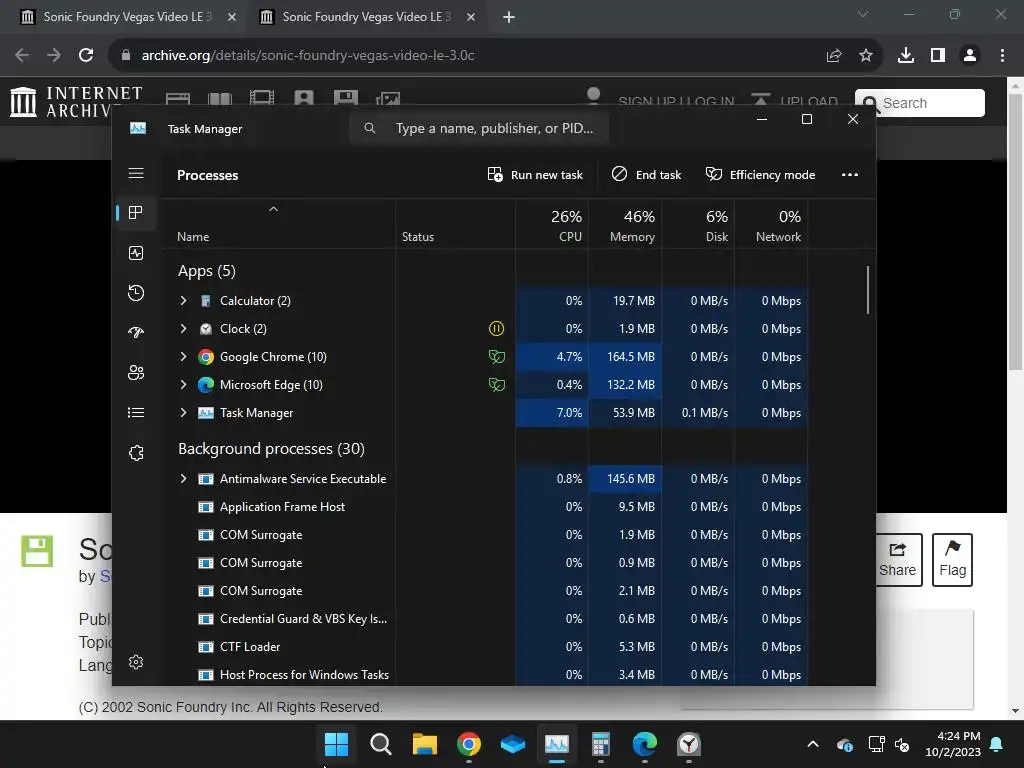Open the Chrome tab search dropdown arrow
Screen dimensions: 1024x768
tap(863, 14)
